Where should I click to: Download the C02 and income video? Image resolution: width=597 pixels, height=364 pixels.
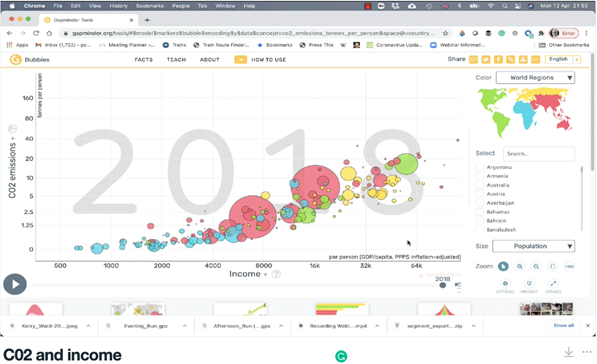click(x=569, y=352)
